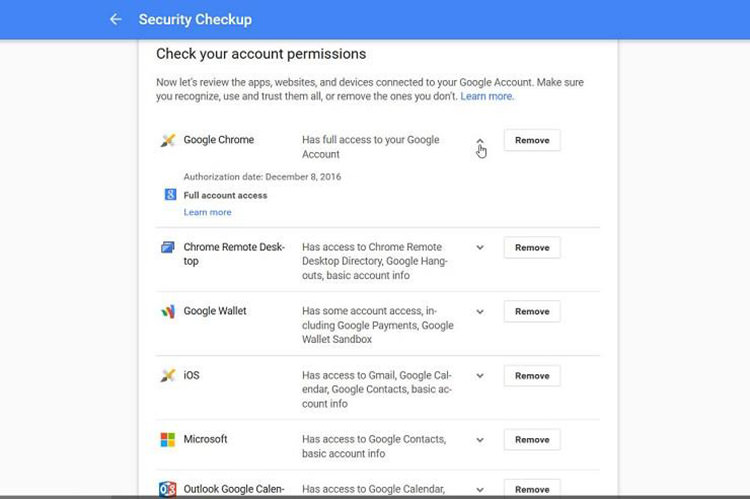The image size is (750, 499).
Task: Click the iOS app icon
Action: [168, 376]
